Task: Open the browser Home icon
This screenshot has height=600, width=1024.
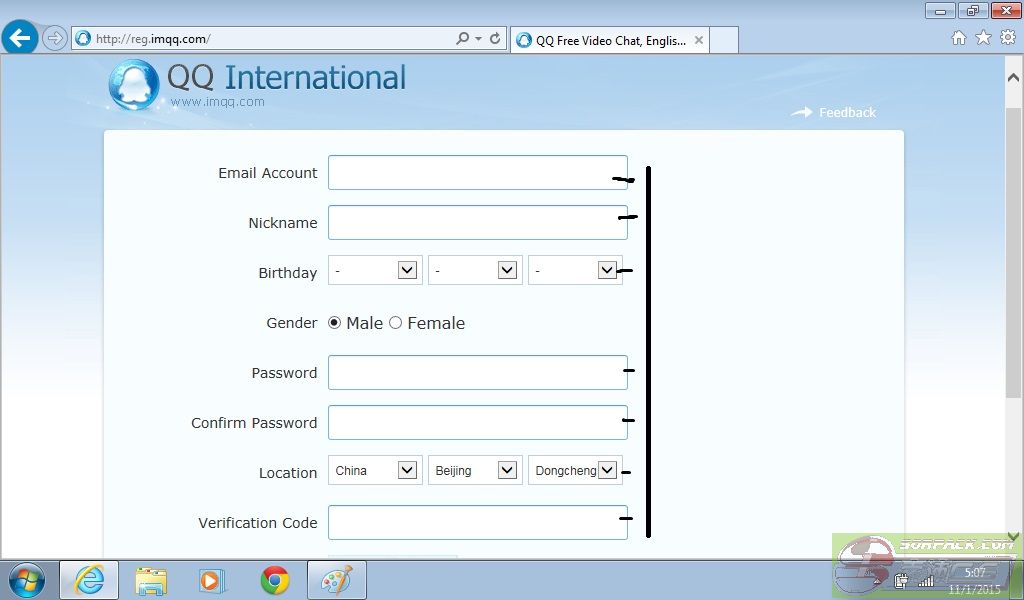Action: point(959,38)
